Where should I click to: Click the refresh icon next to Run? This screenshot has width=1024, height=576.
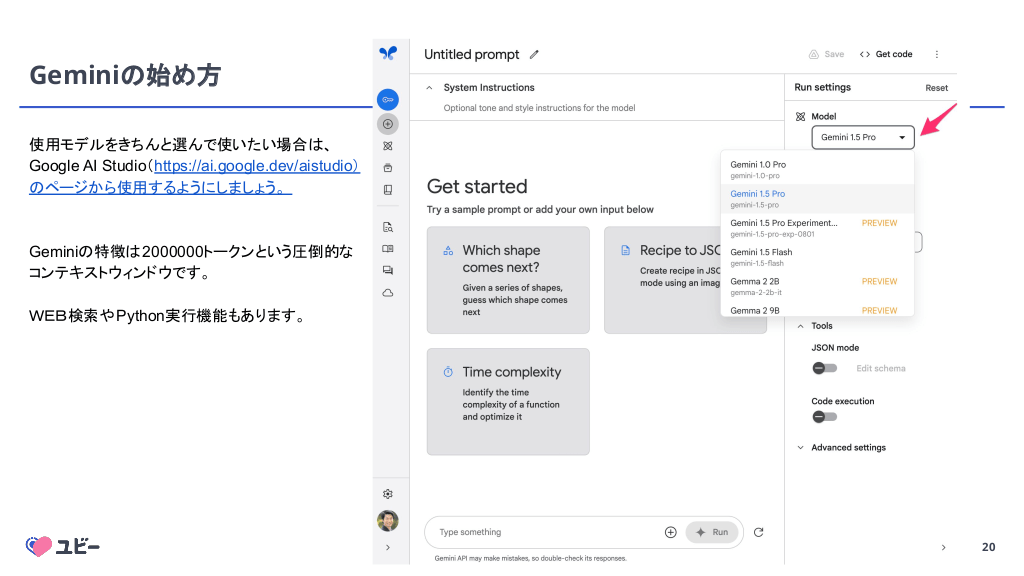(758, 532)
